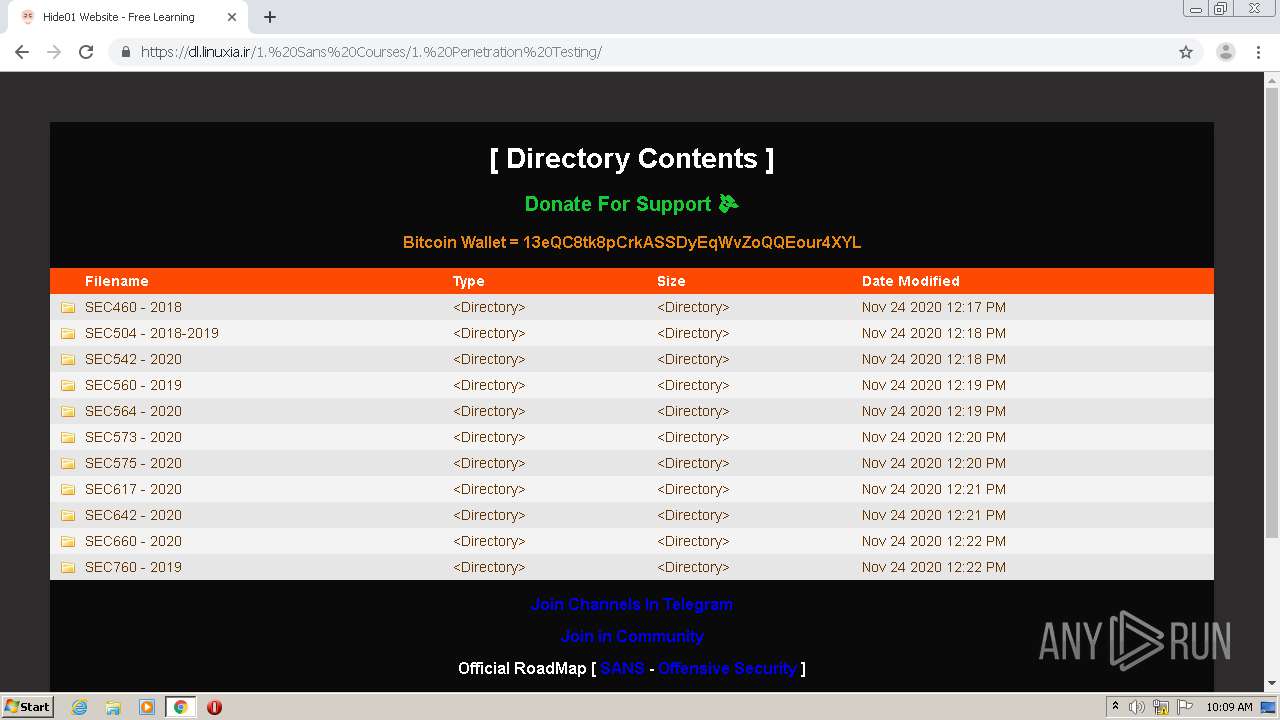Open the Offensive Security roadmap link
Viewport: 1280px width, 720px height.
pos(727,668)
